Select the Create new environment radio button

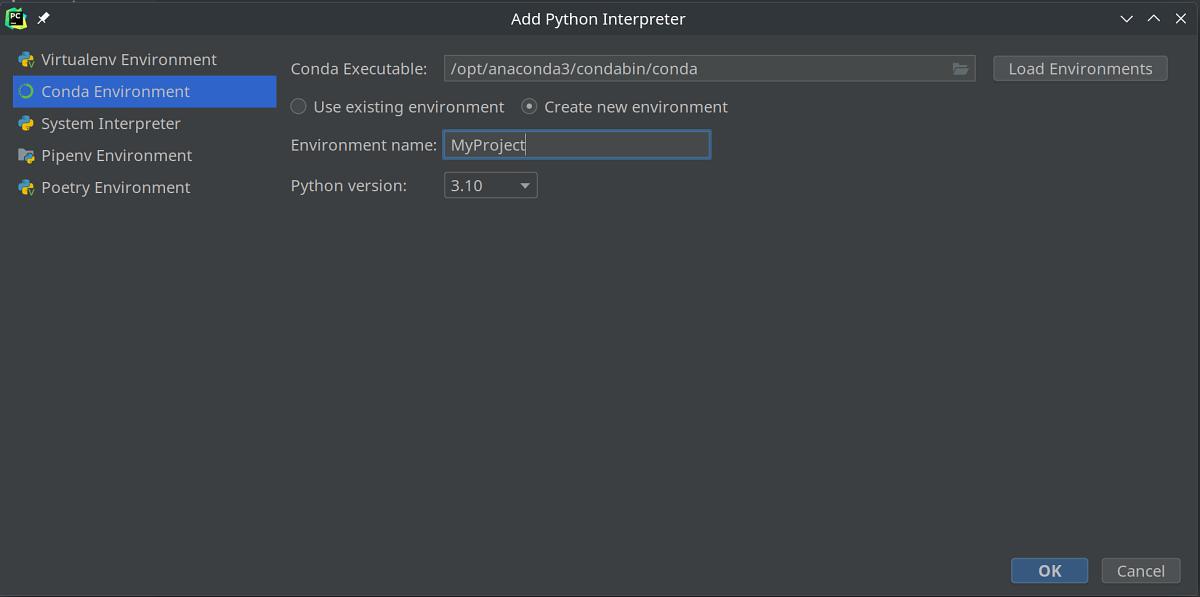coord(528,106)
